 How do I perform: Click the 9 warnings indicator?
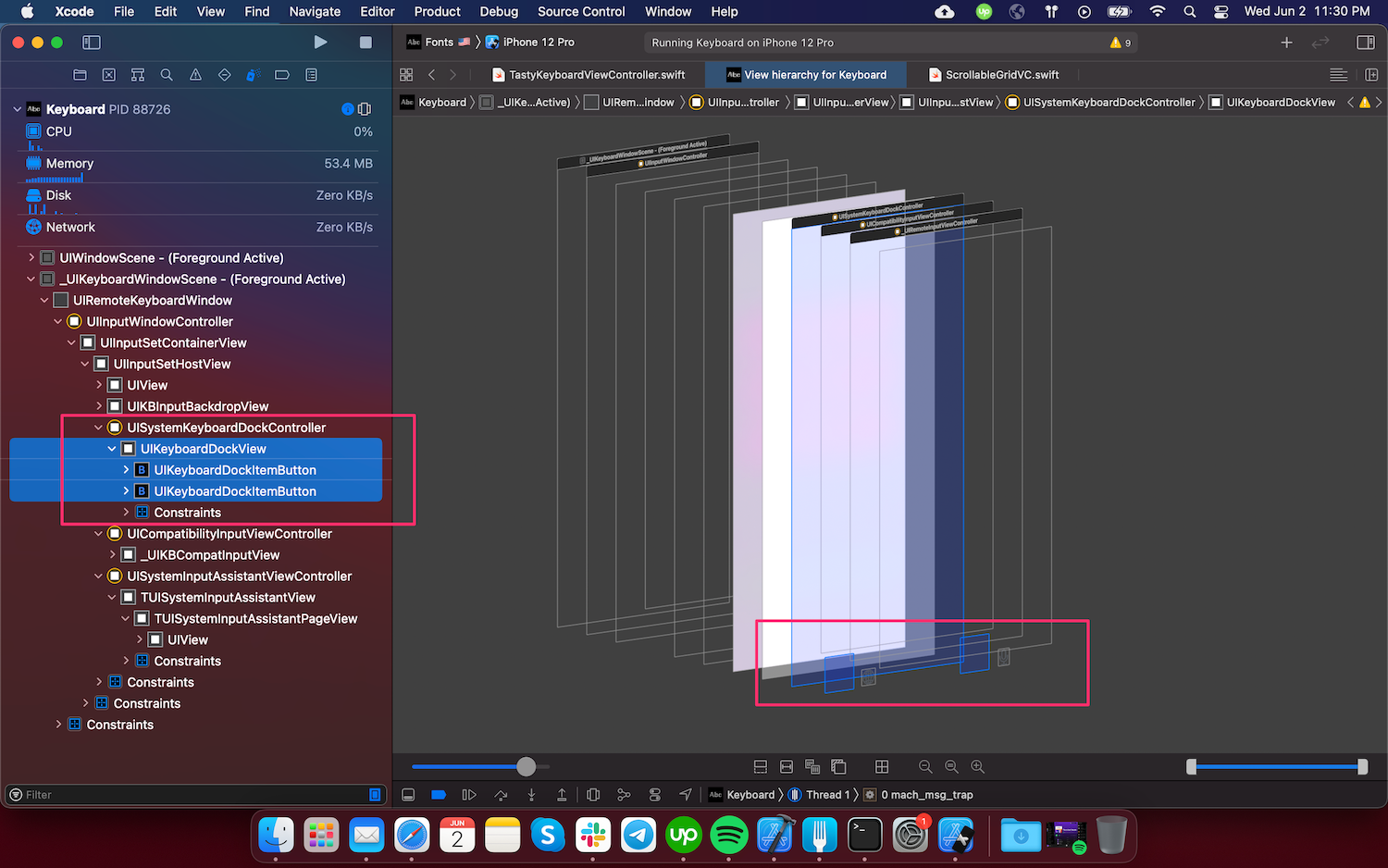[x=1120, y=43]
